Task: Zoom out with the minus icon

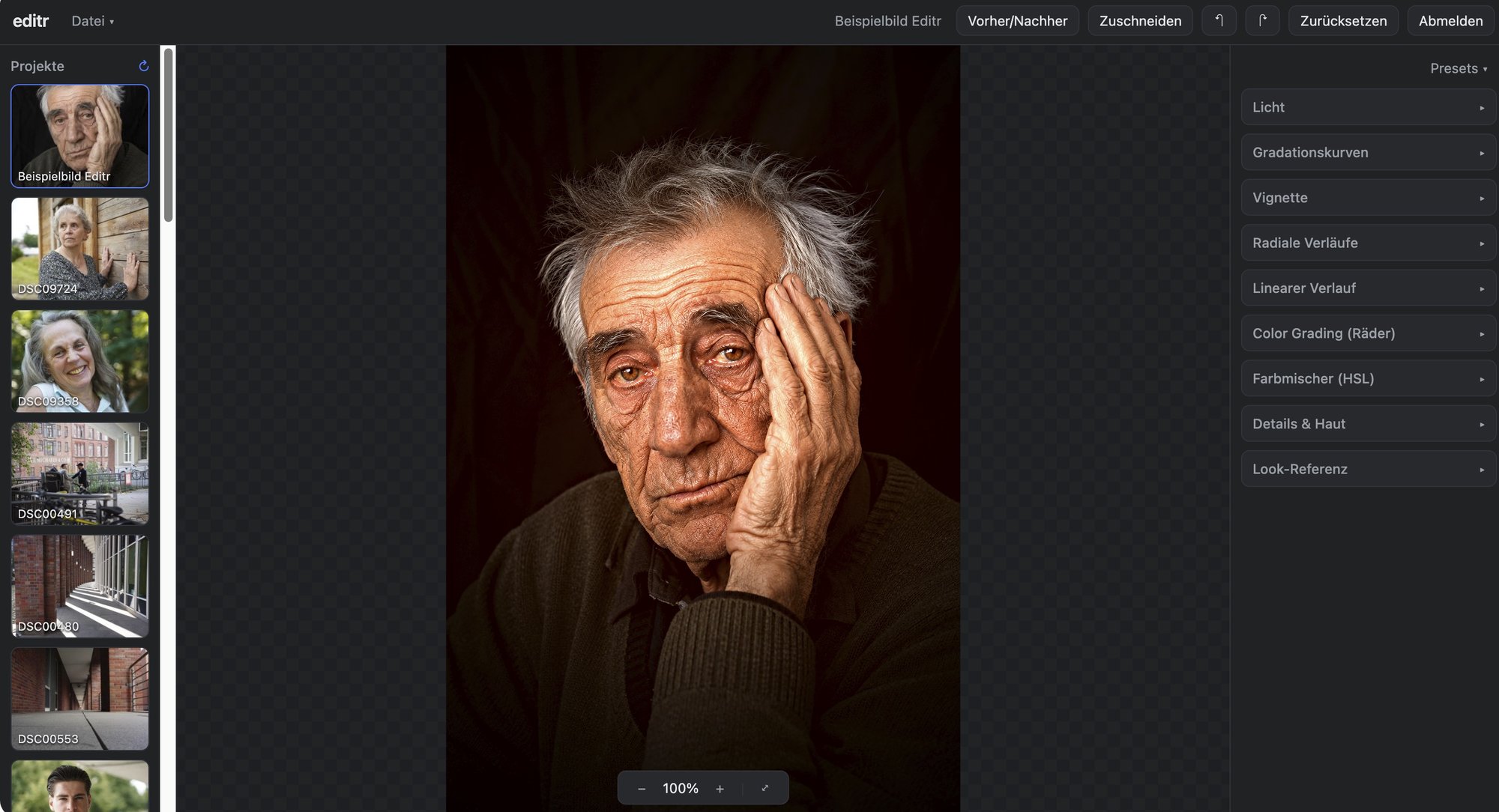Action: pyautogui.click(x=642, y=788)
